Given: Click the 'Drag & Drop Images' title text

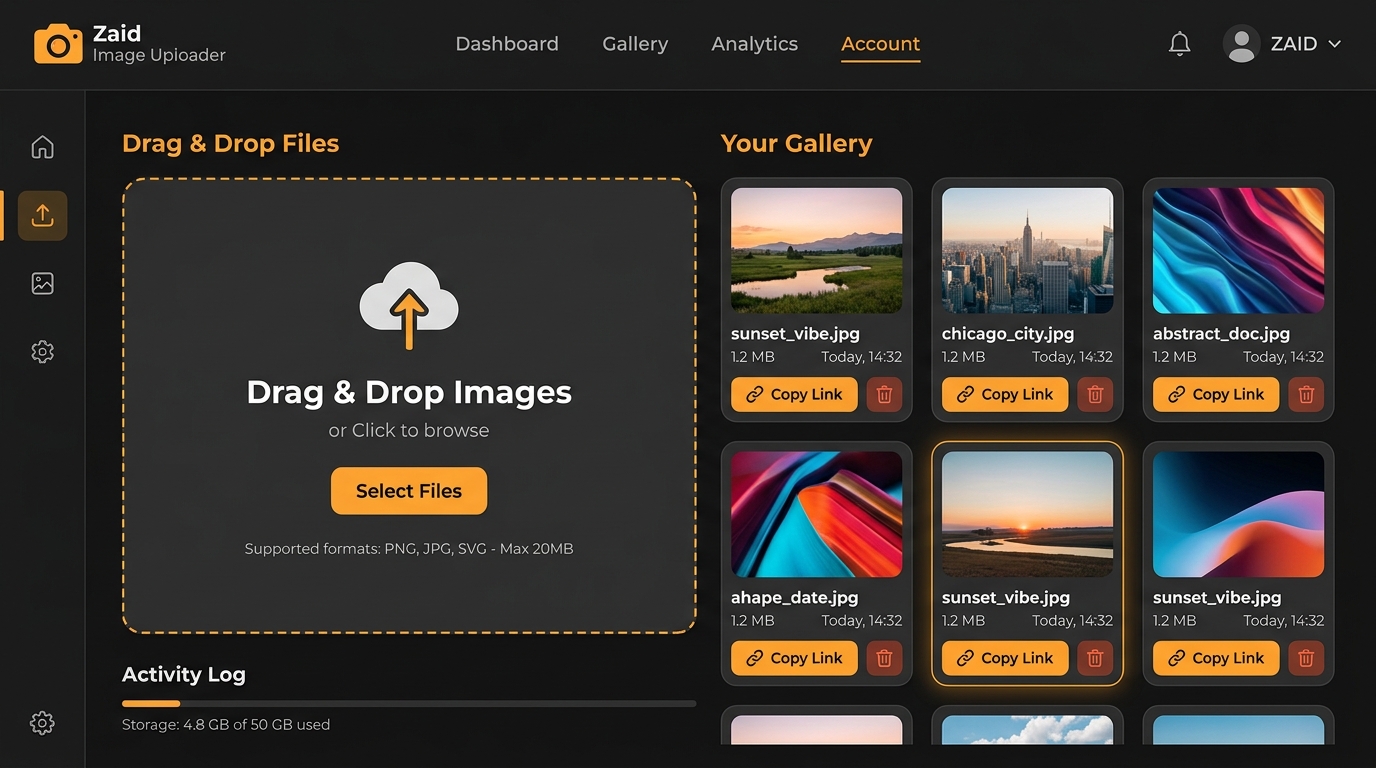Looking at the screenshot, I should 409,392.
